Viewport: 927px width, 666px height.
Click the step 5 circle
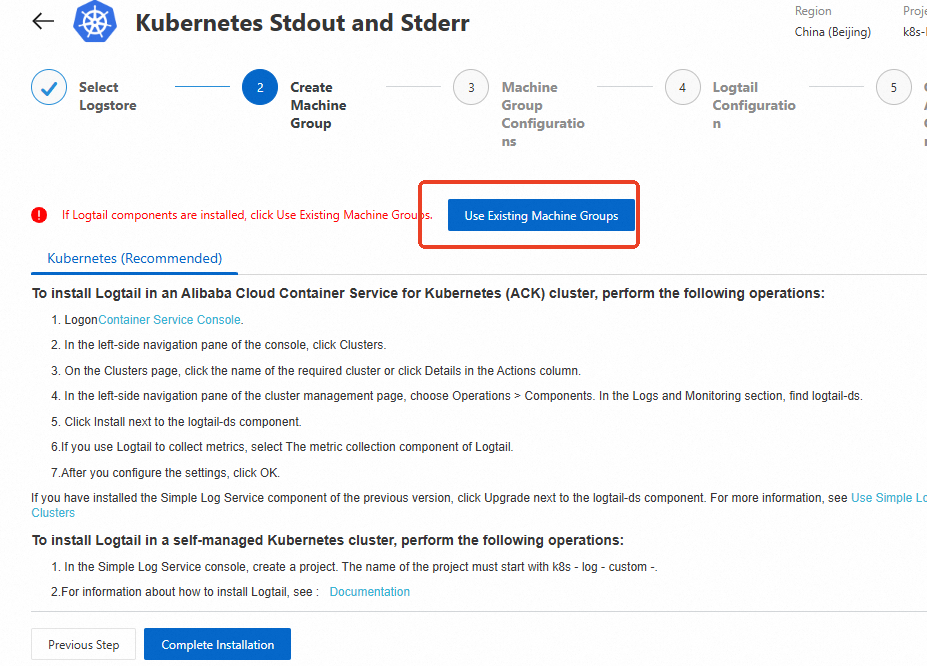point(893,88)
